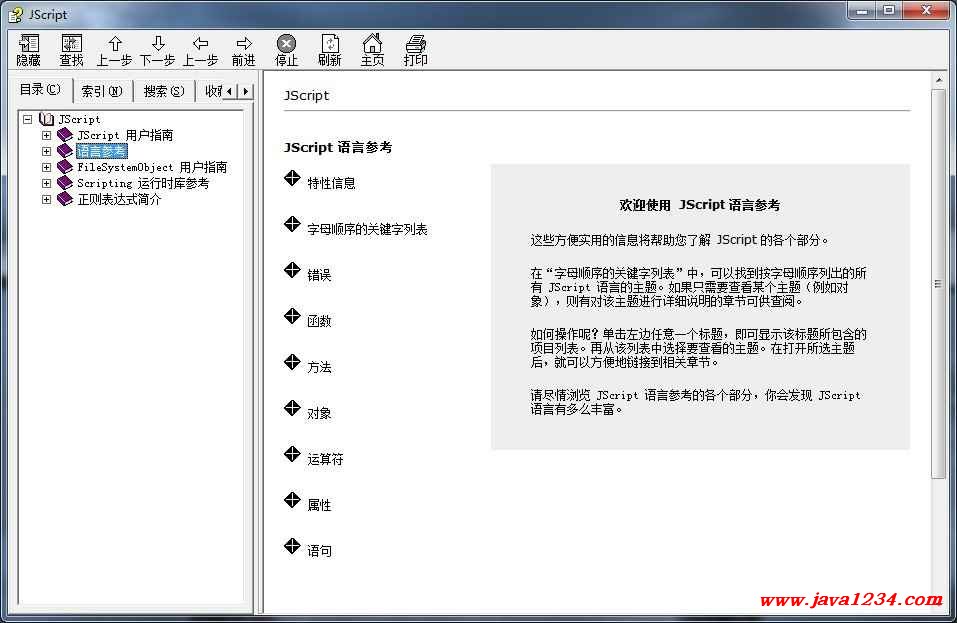This screenshot has height=623, width=957.
Task: Click the book icon beside FileSystemObject 用户指南
Action: [65, 167]
